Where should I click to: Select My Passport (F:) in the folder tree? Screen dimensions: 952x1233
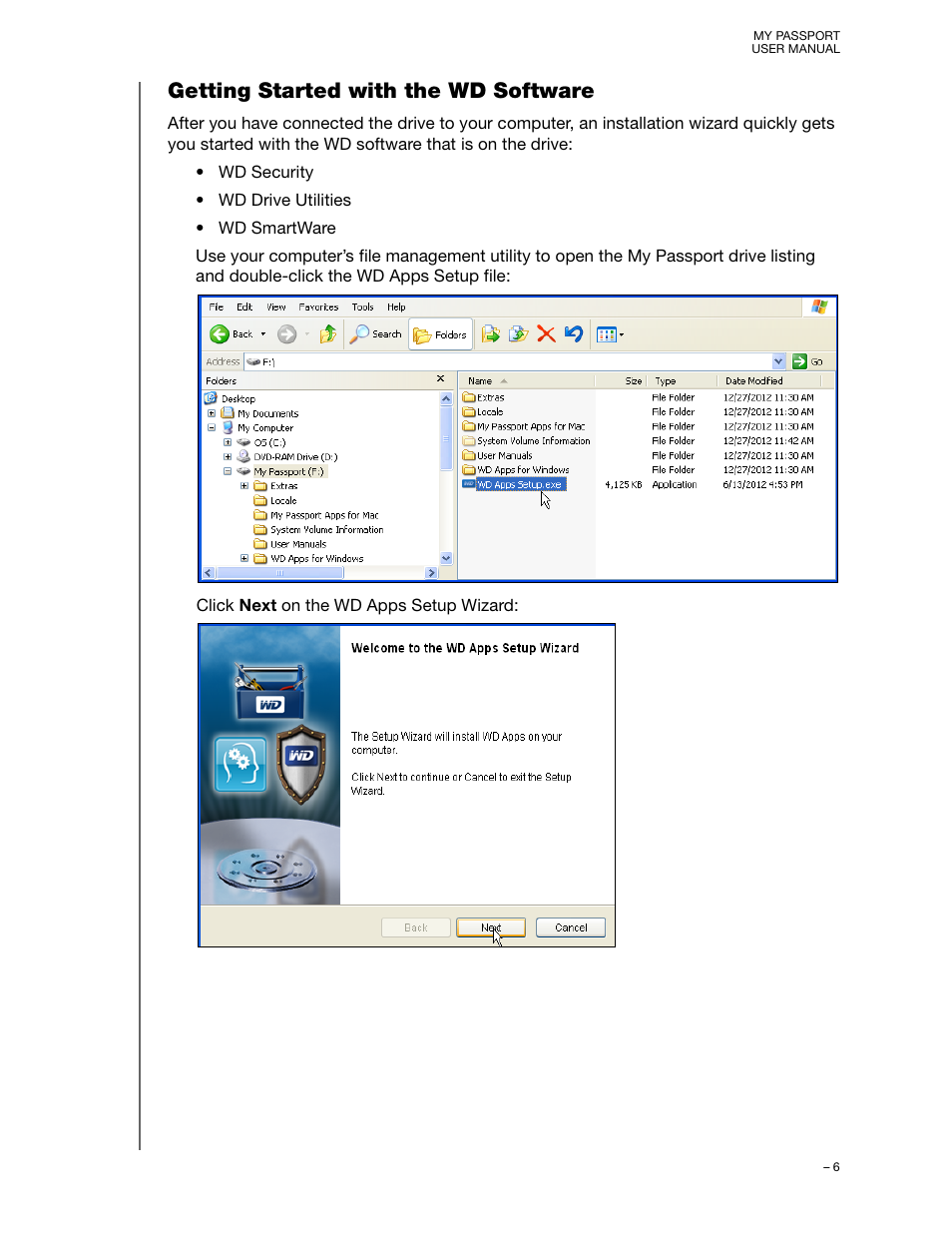tap(288, 471)
